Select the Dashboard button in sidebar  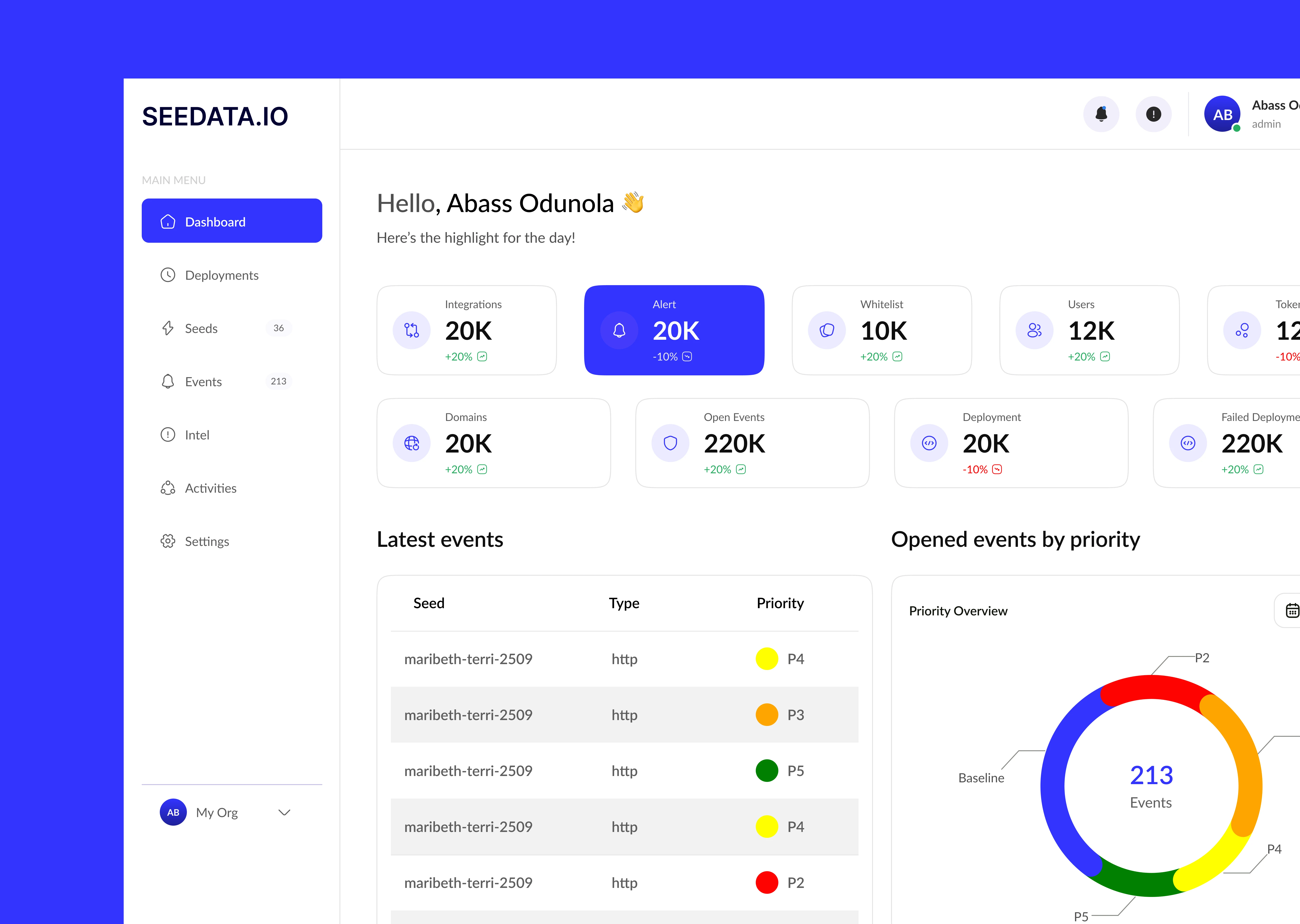click(232, 221)
